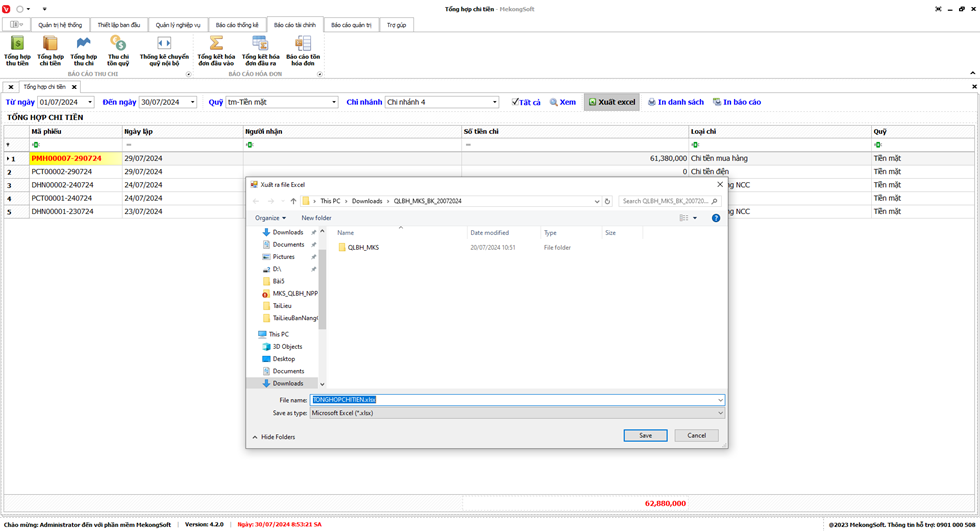This screenshot has width=980, height=531.
Task: Click Downloads in breadcrumb path
Action: click(367, 201)
